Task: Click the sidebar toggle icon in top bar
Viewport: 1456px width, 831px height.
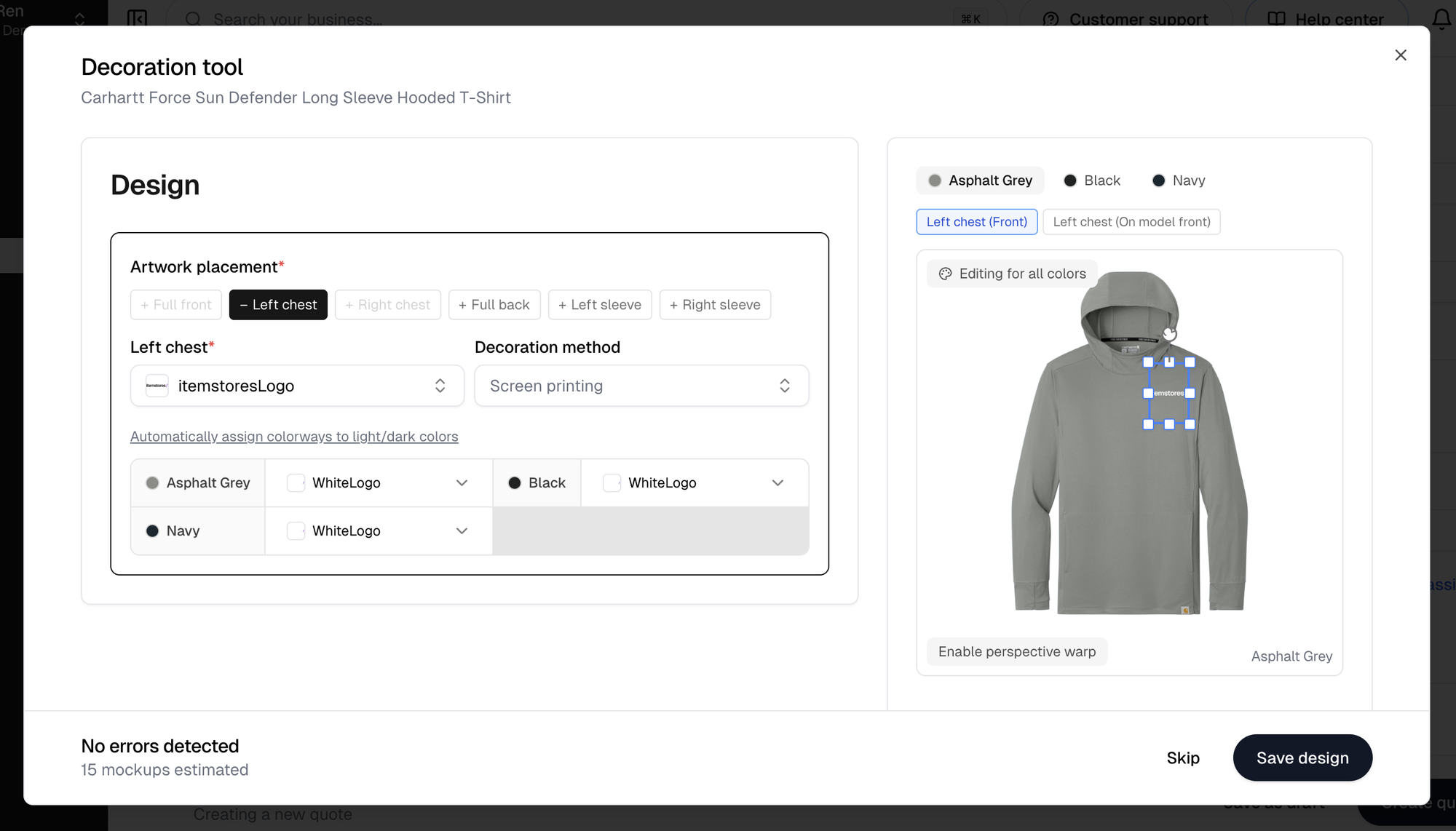Action: point(137,19)
